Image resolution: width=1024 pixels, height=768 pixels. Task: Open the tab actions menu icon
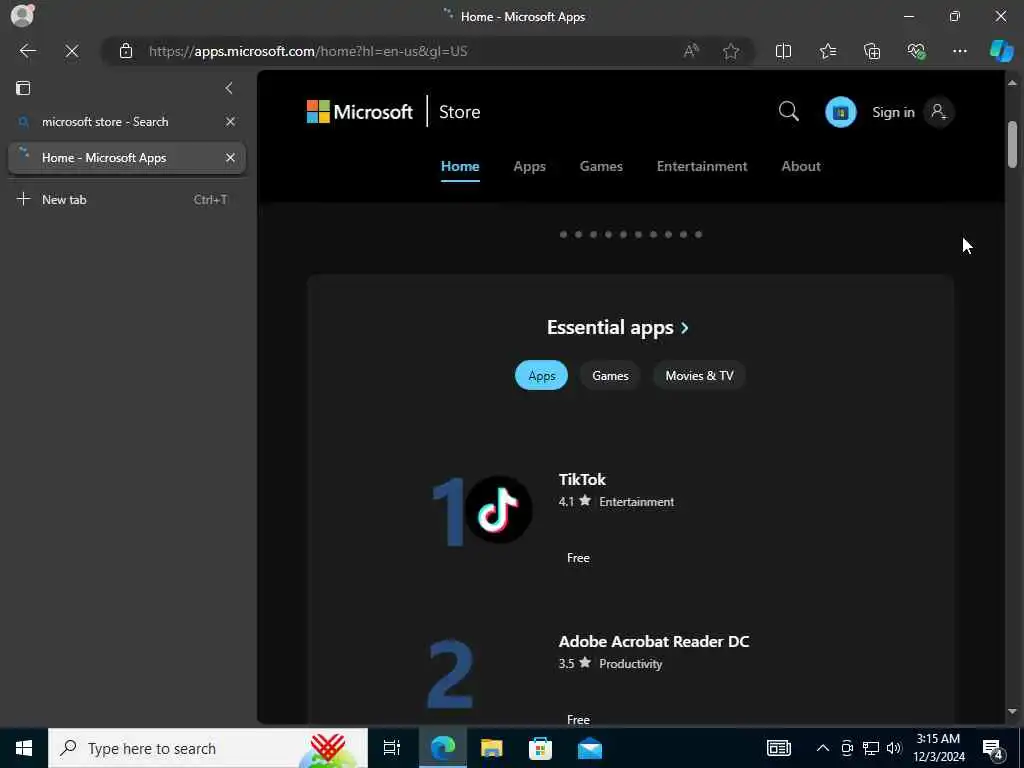(23, 88)
